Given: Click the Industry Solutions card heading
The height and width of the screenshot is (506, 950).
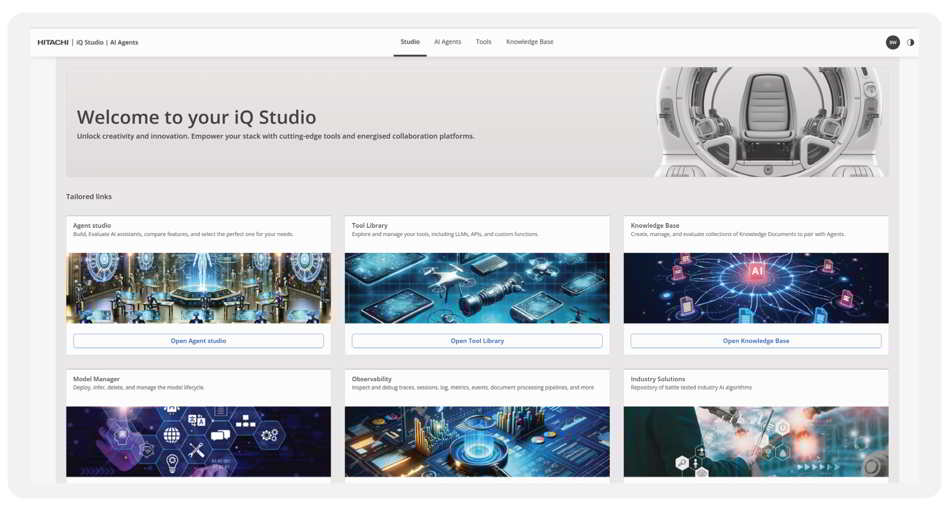Looking at the screenshot, I should tap(658, 379).
